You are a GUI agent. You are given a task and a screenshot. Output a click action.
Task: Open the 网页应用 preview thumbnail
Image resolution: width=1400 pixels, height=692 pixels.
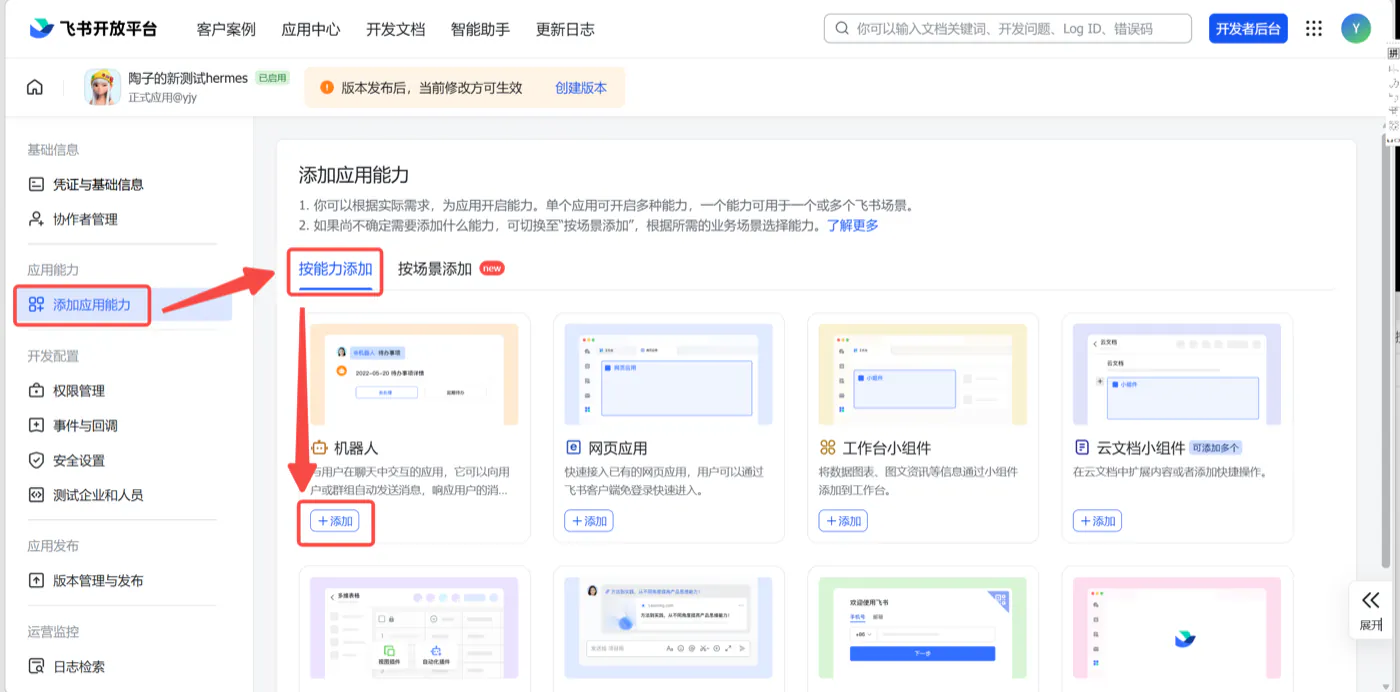668,374
